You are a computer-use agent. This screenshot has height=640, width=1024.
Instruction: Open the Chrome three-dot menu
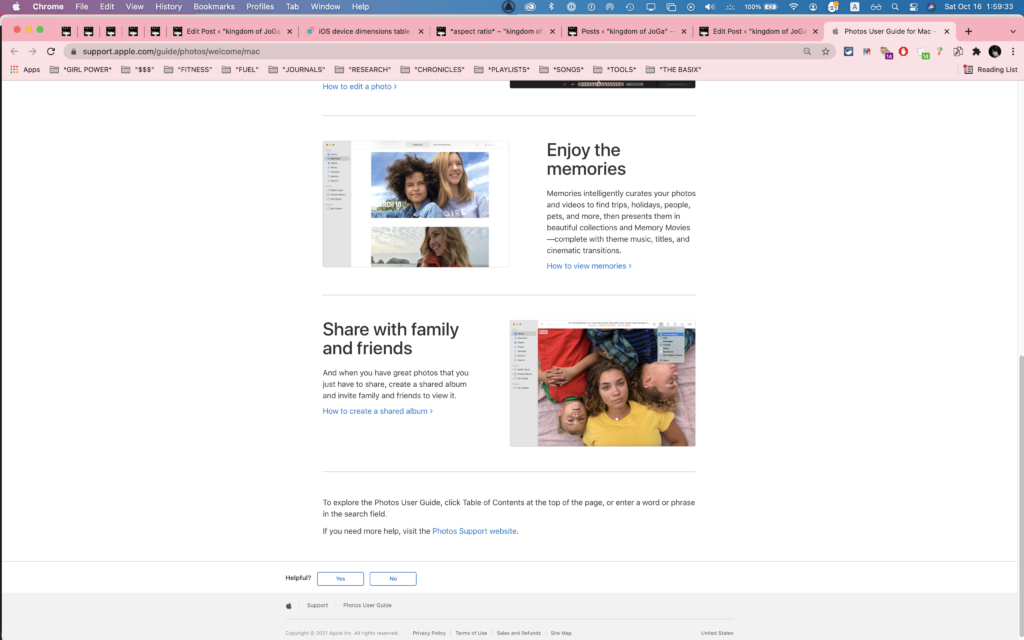[1013, 51]
